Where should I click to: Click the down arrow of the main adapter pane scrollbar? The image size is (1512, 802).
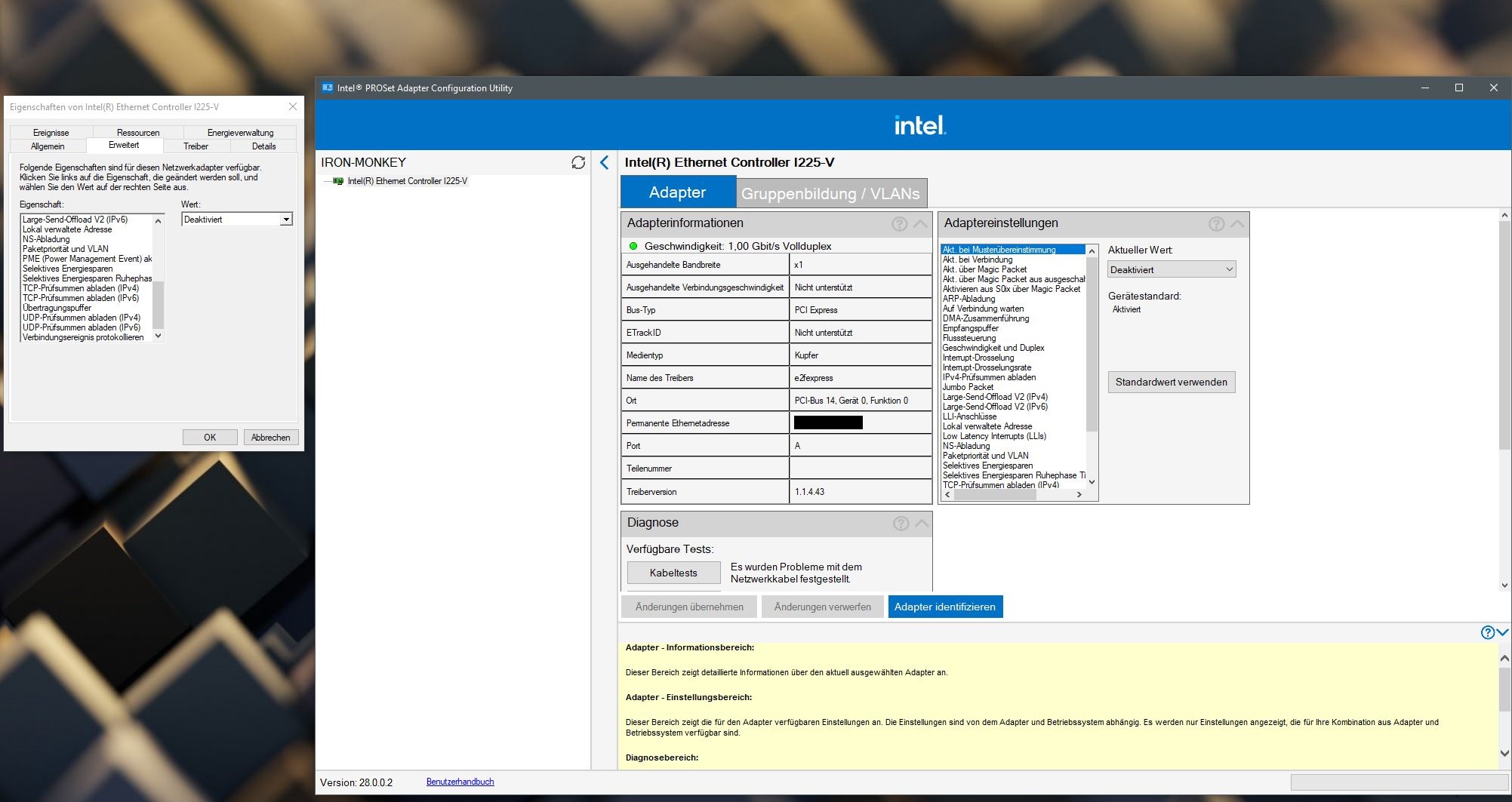point(1505,585)
